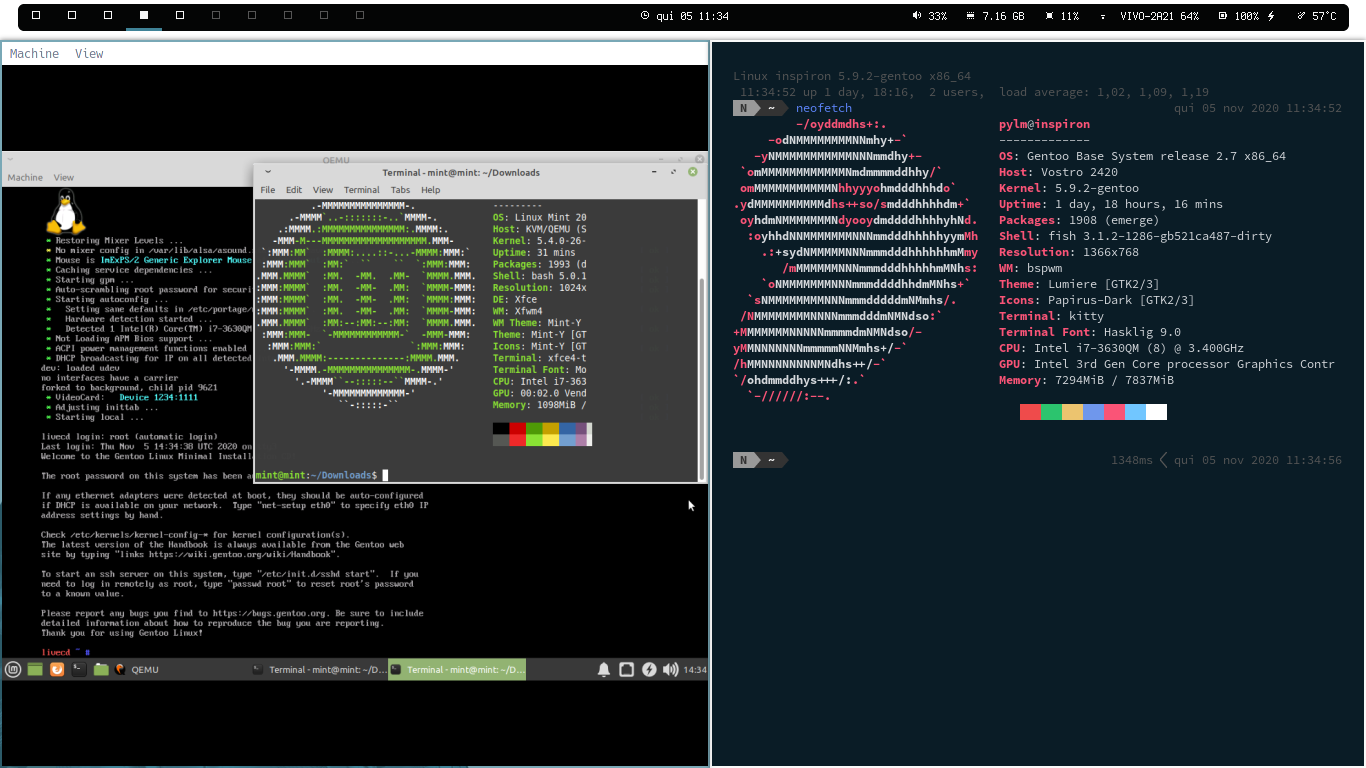
Task: Close the Mint Terminal with green X button
Action: [x=693, y=172]
